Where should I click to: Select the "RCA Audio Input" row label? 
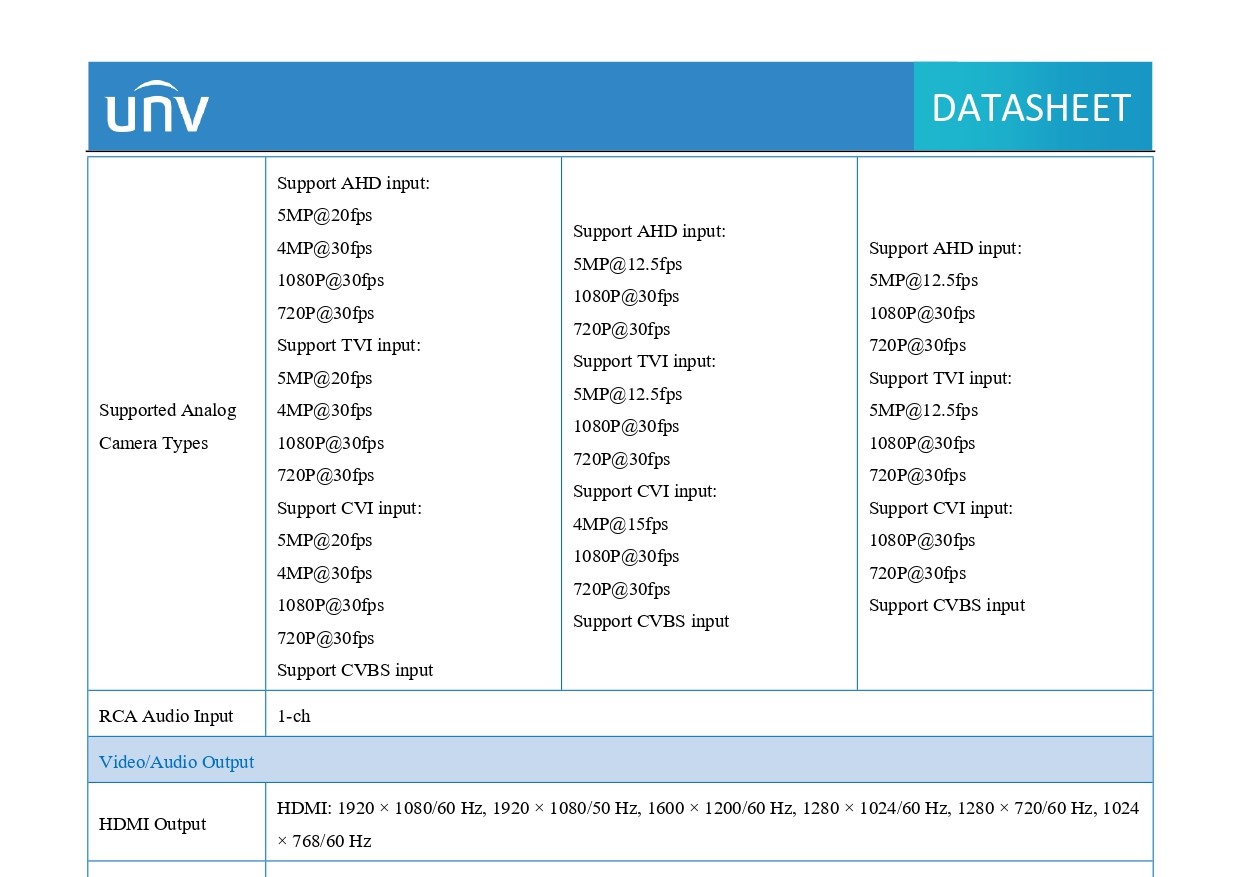[x=166, y=716]
